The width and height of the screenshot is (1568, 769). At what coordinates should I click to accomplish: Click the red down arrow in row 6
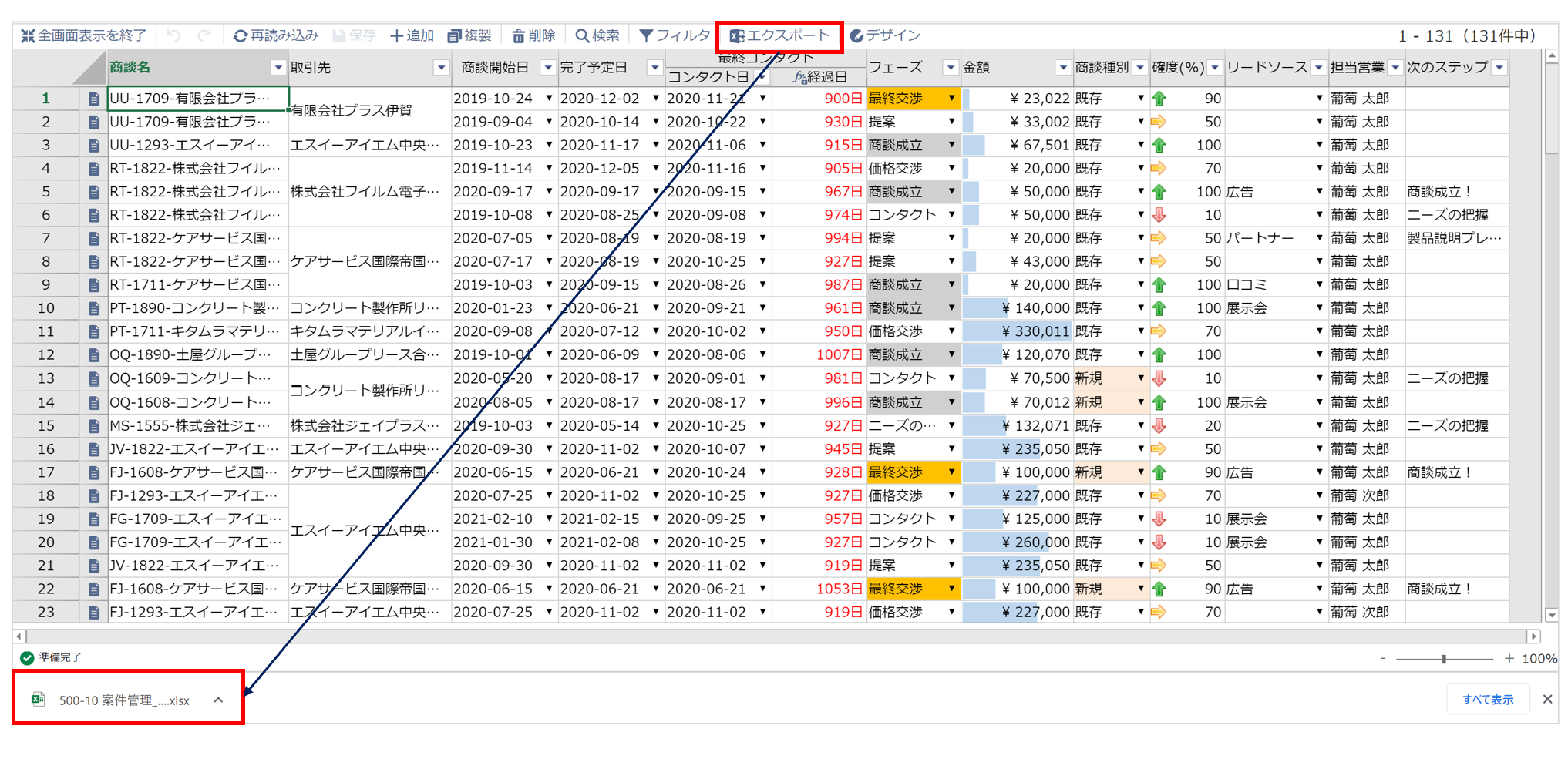(1159, 215)
